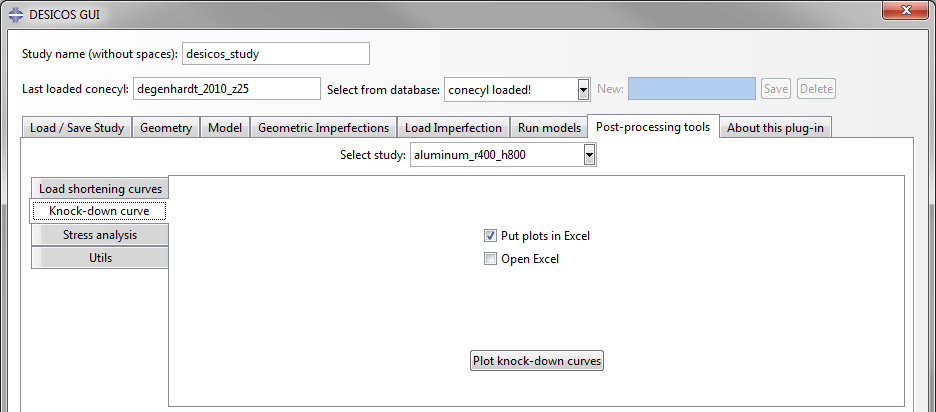Image resolution: width=936 pixels, height=412 pixels.
Task: Open the Select study dropdown arrow
Action: pyautogui.click(x=589, y=156)
